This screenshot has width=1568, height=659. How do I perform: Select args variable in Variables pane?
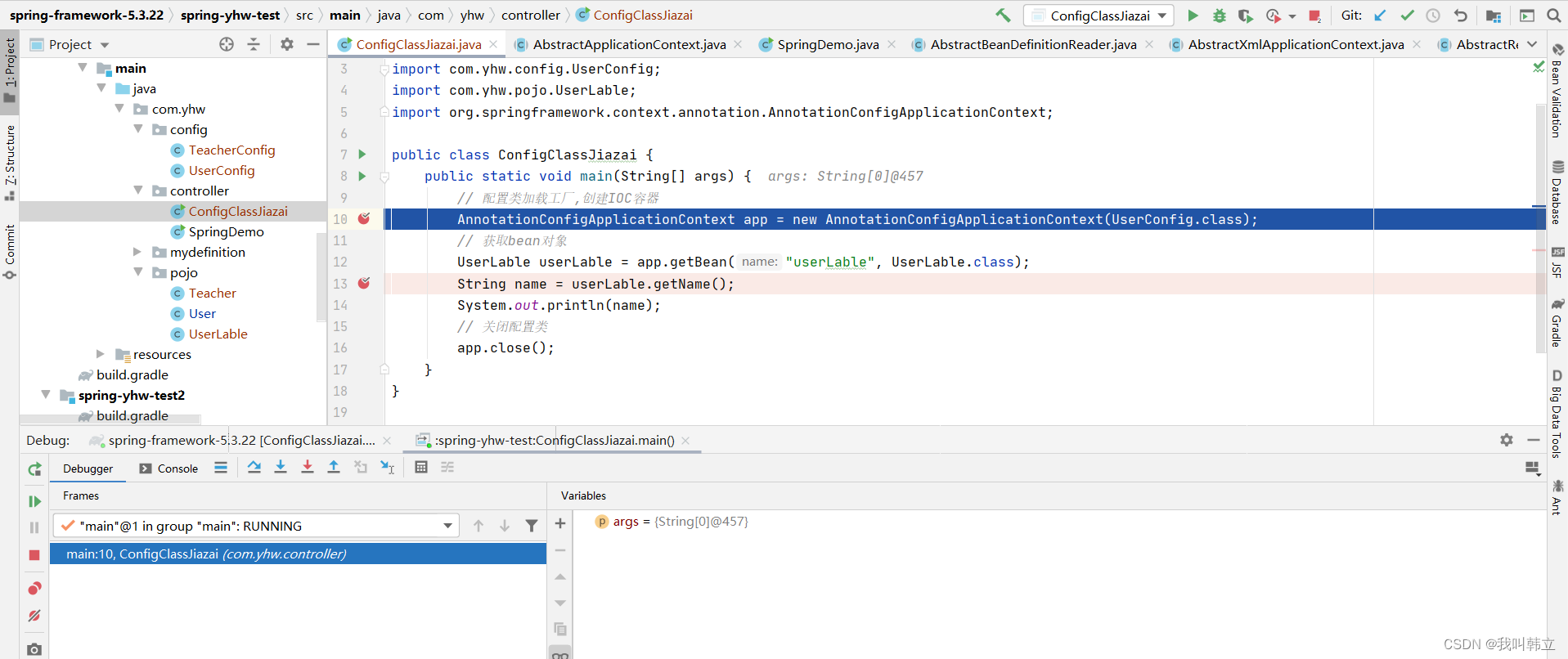[672, 522]
